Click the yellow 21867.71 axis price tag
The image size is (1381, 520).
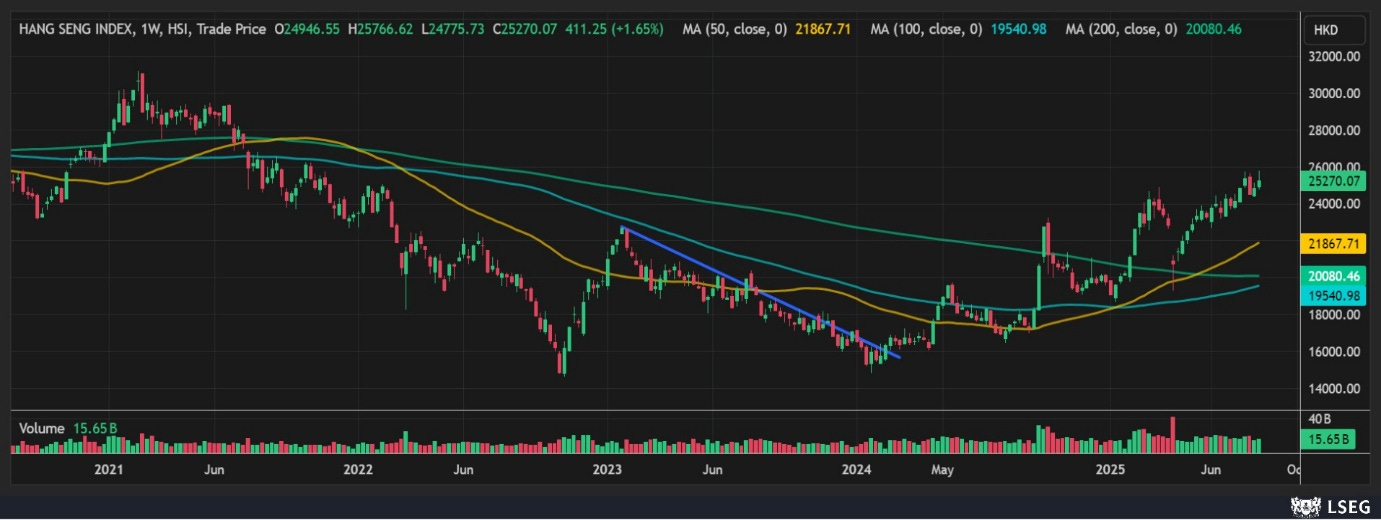[x=1334, y=243]
